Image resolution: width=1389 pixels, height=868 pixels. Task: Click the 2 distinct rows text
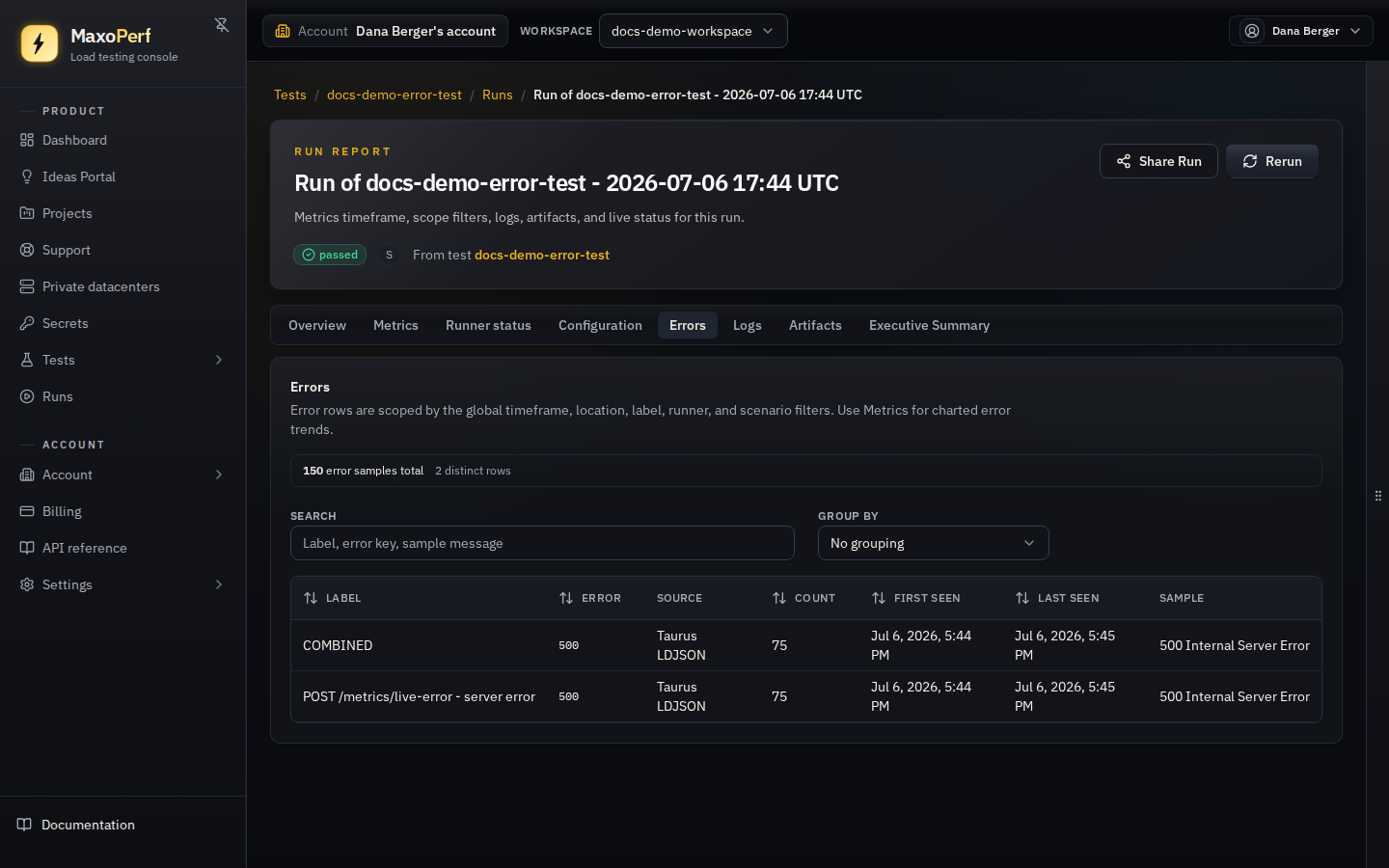pyautogui.click(x=473, y=471)
